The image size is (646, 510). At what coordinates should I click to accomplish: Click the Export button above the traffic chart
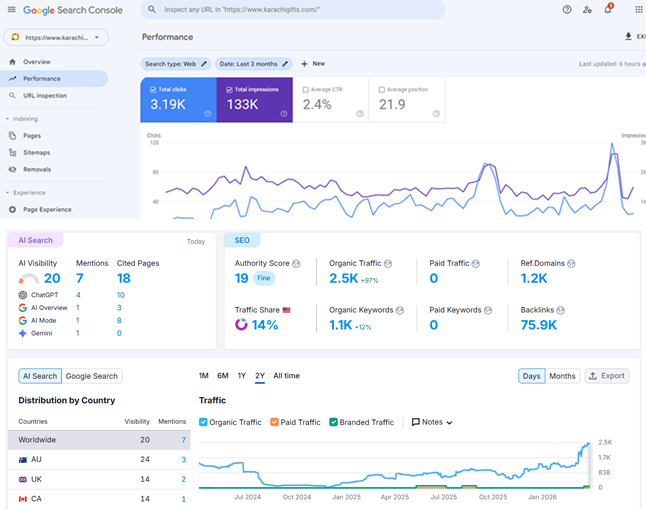pyautogui.click(x=607, y=376)
